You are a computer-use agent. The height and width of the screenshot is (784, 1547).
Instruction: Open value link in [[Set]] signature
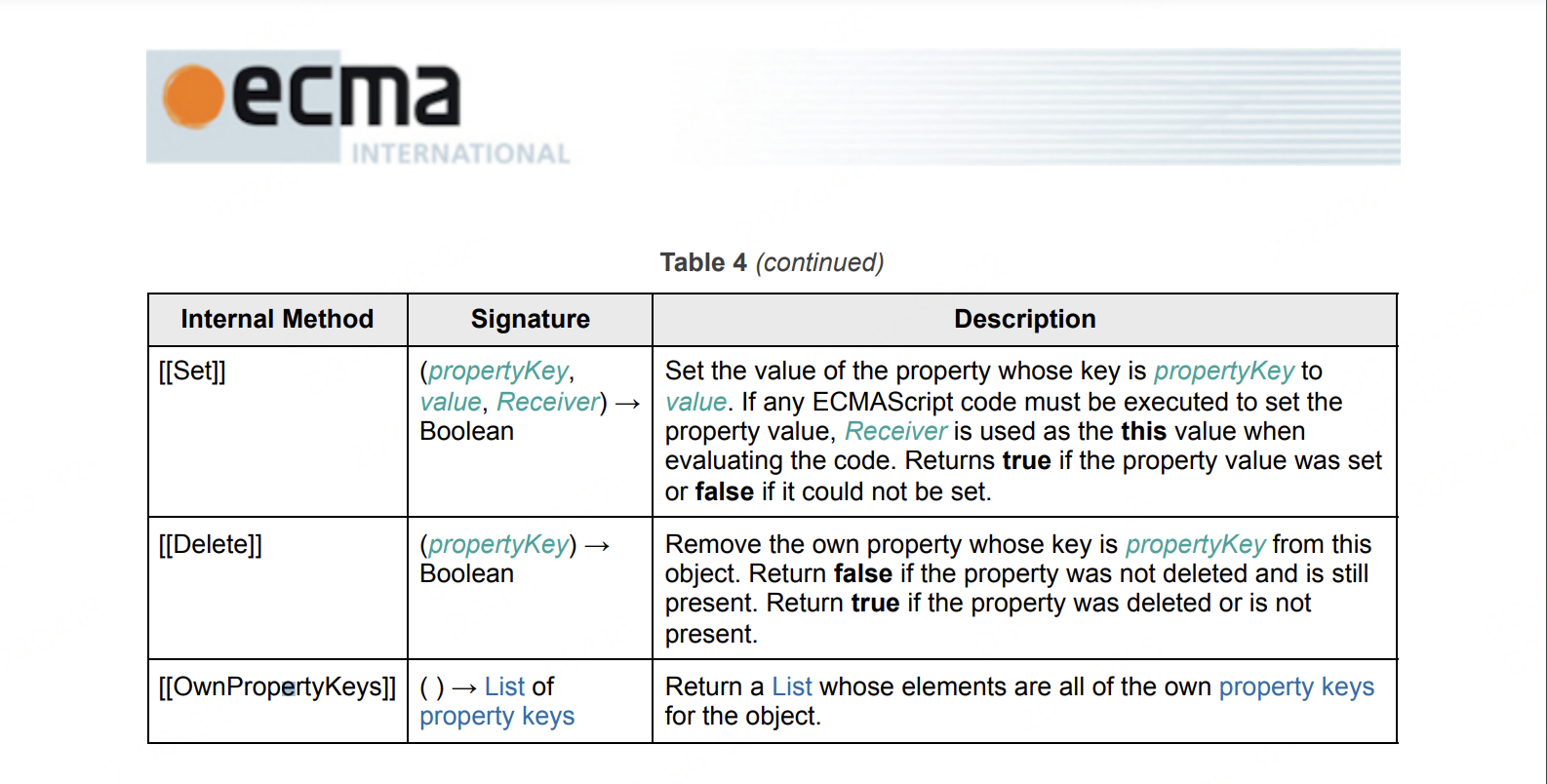(451, 402)
